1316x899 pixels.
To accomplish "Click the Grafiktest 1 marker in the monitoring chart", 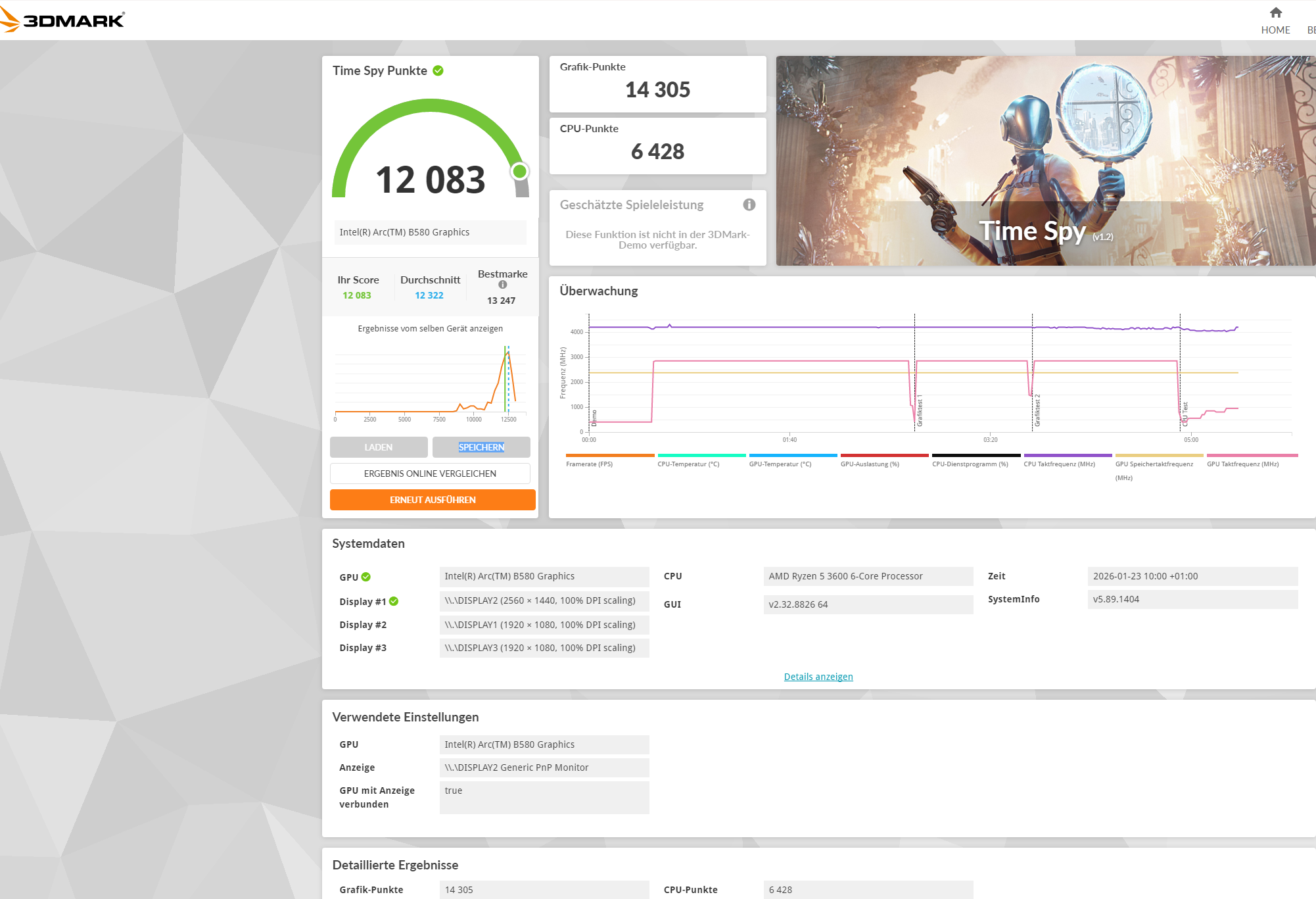I will pos(920,411).
